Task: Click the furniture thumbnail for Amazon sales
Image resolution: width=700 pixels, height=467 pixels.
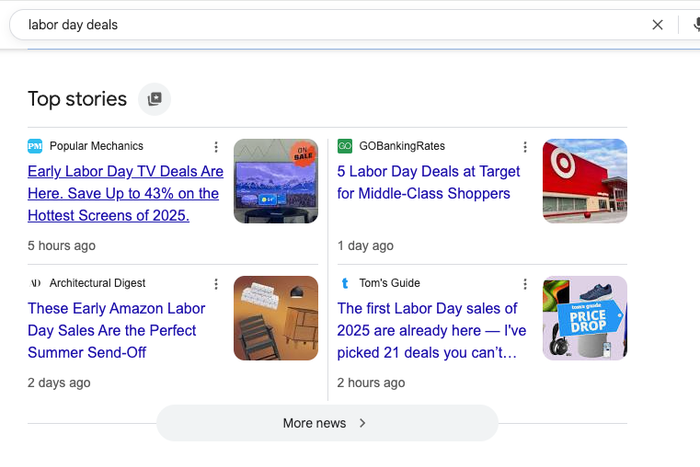Action: (x=276, y=318)
